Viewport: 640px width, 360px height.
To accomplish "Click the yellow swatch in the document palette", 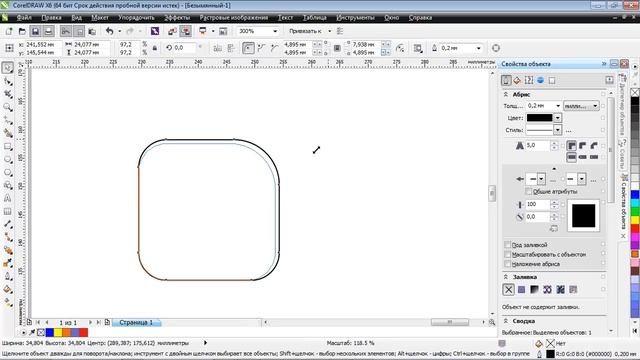I will (x=58, y=333).
